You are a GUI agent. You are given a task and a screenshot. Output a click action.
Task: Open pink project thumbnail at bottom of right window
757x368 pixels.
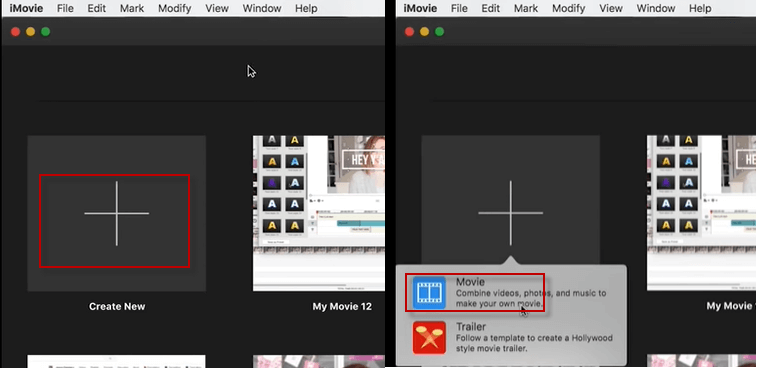[701, 361]
